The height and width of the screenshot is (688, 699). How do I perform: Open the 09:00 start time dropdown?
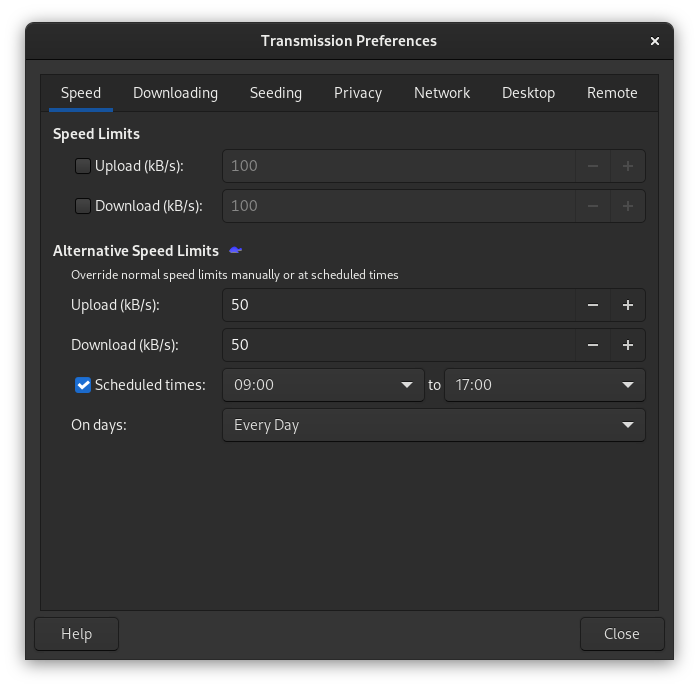(323, 385)
